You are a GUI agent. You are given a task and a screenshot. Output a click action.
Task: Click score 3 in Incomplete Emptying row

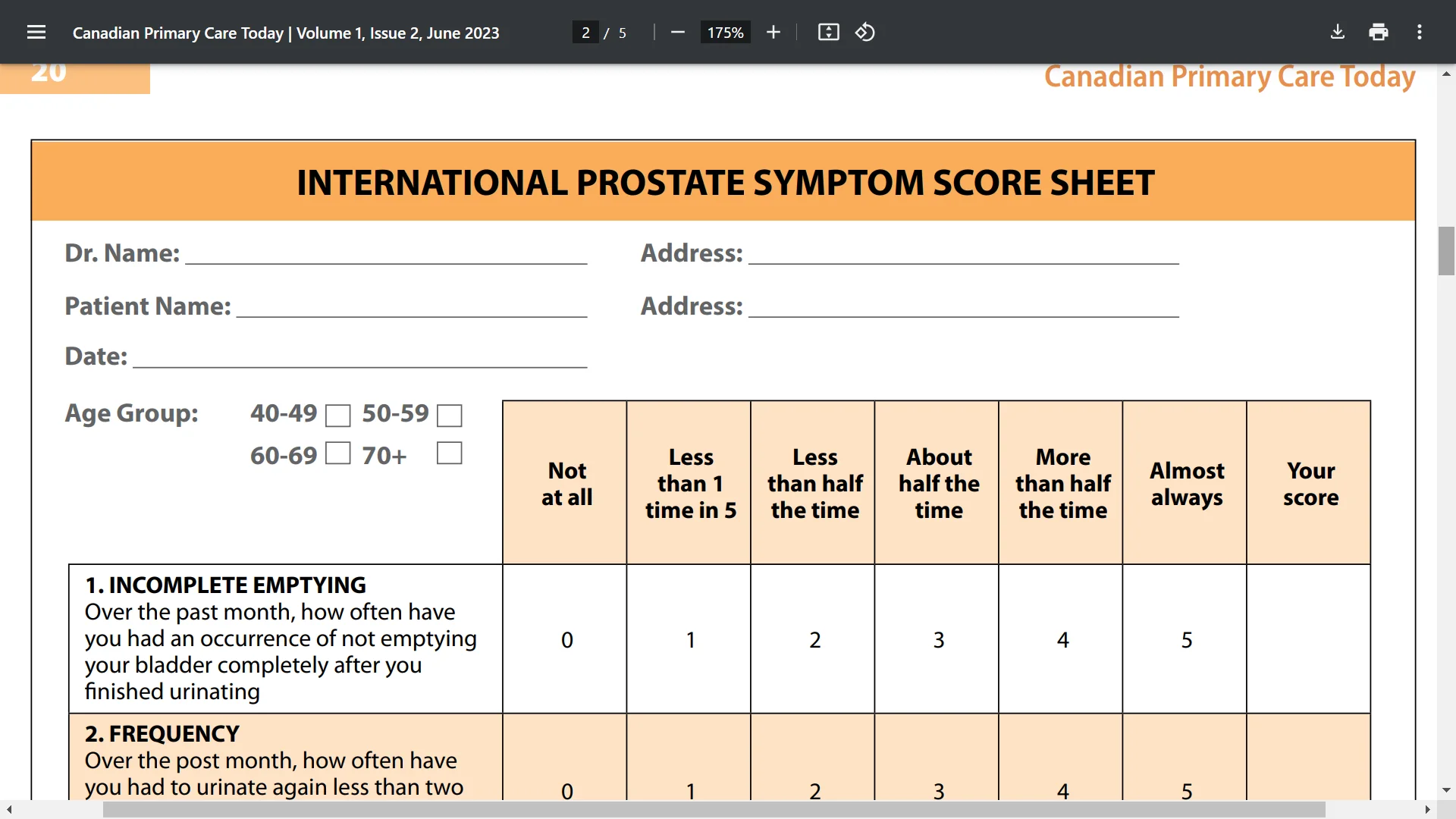point(939,640)
